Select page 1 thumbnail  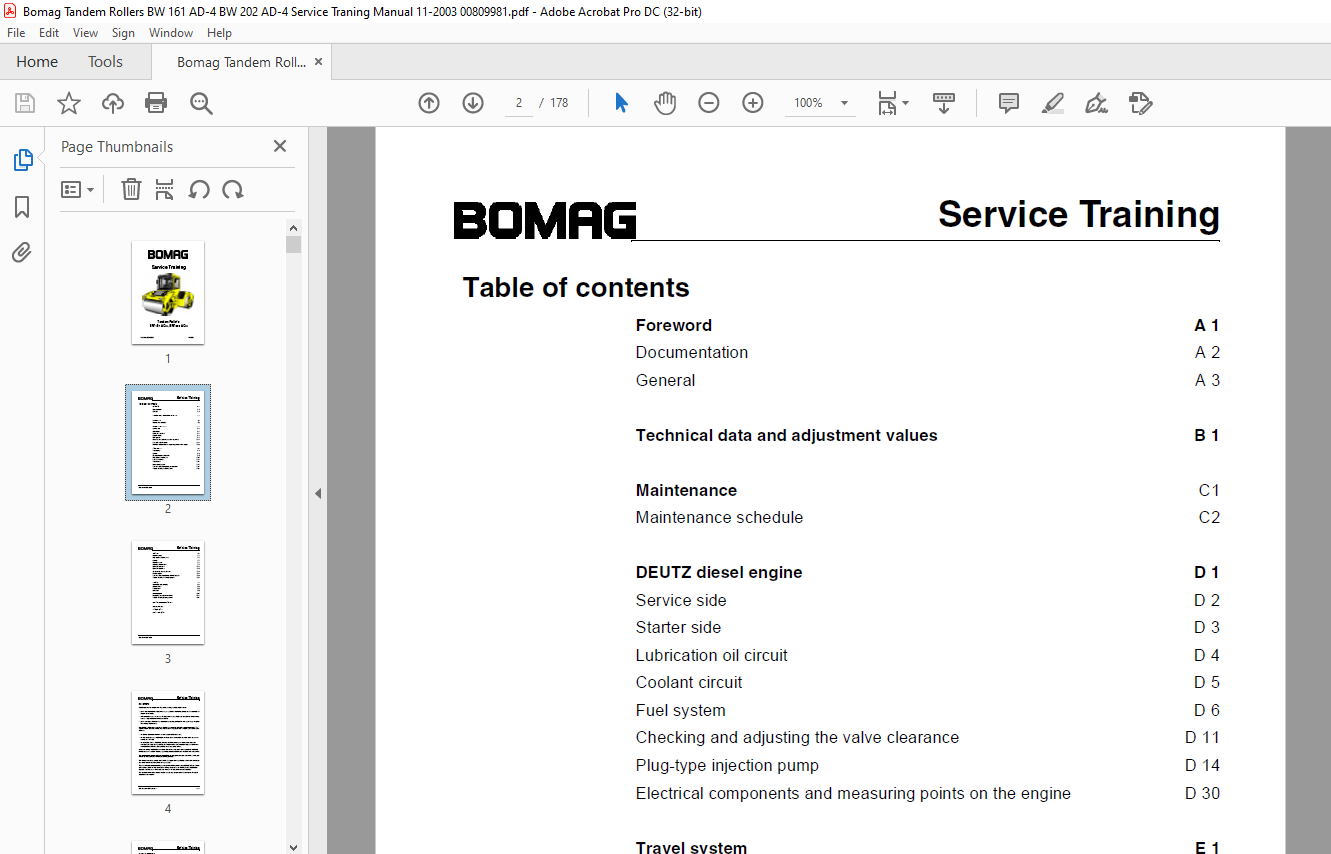pos(168,292)
